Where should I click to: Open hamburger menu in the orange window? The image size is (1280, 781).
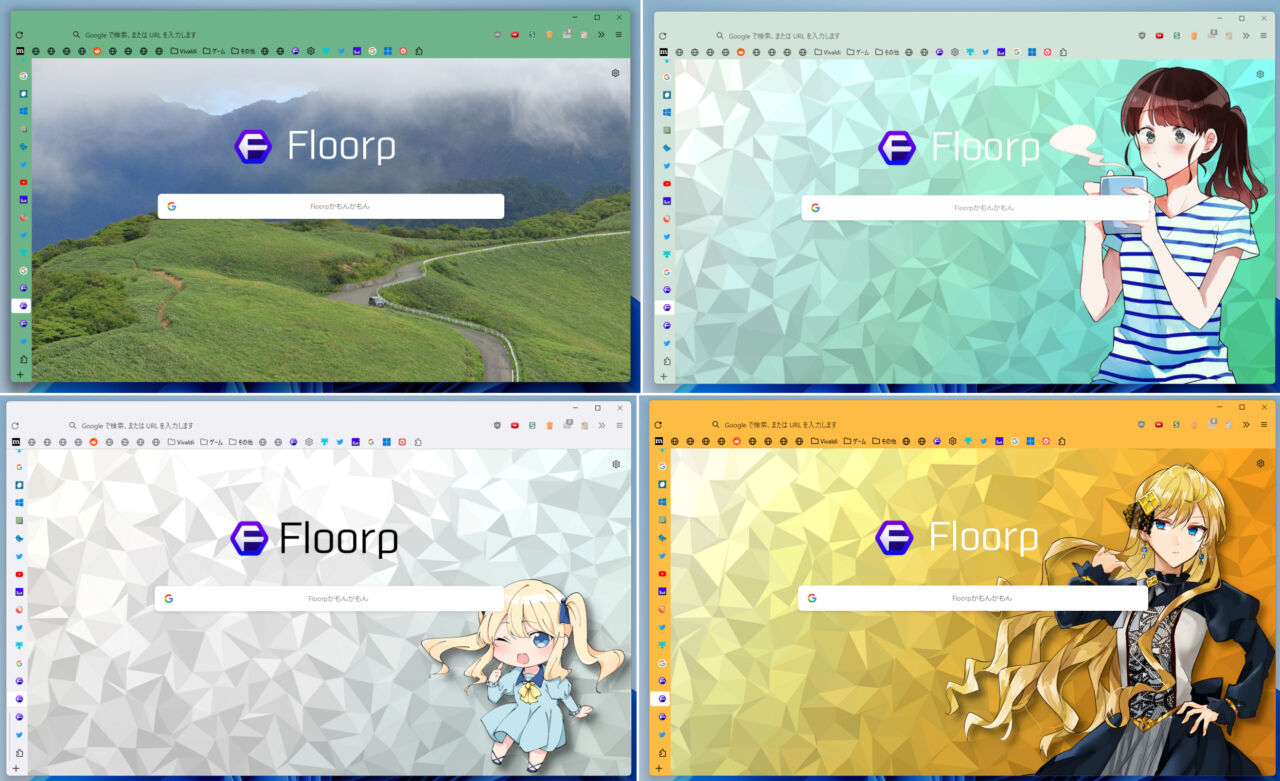pos(1263,425)
